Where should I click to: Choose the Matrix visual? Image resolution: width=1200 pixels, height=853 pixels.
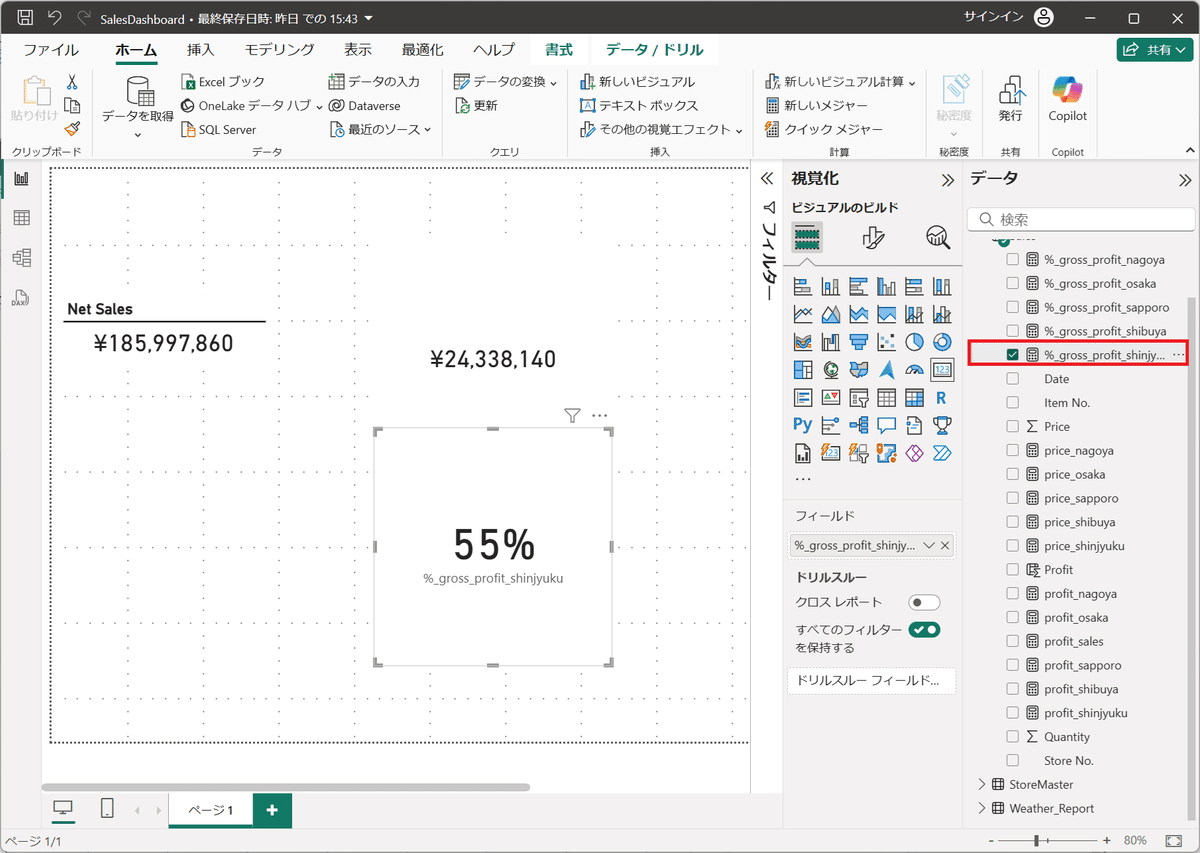pyautogui.click(x=914, y=397)
